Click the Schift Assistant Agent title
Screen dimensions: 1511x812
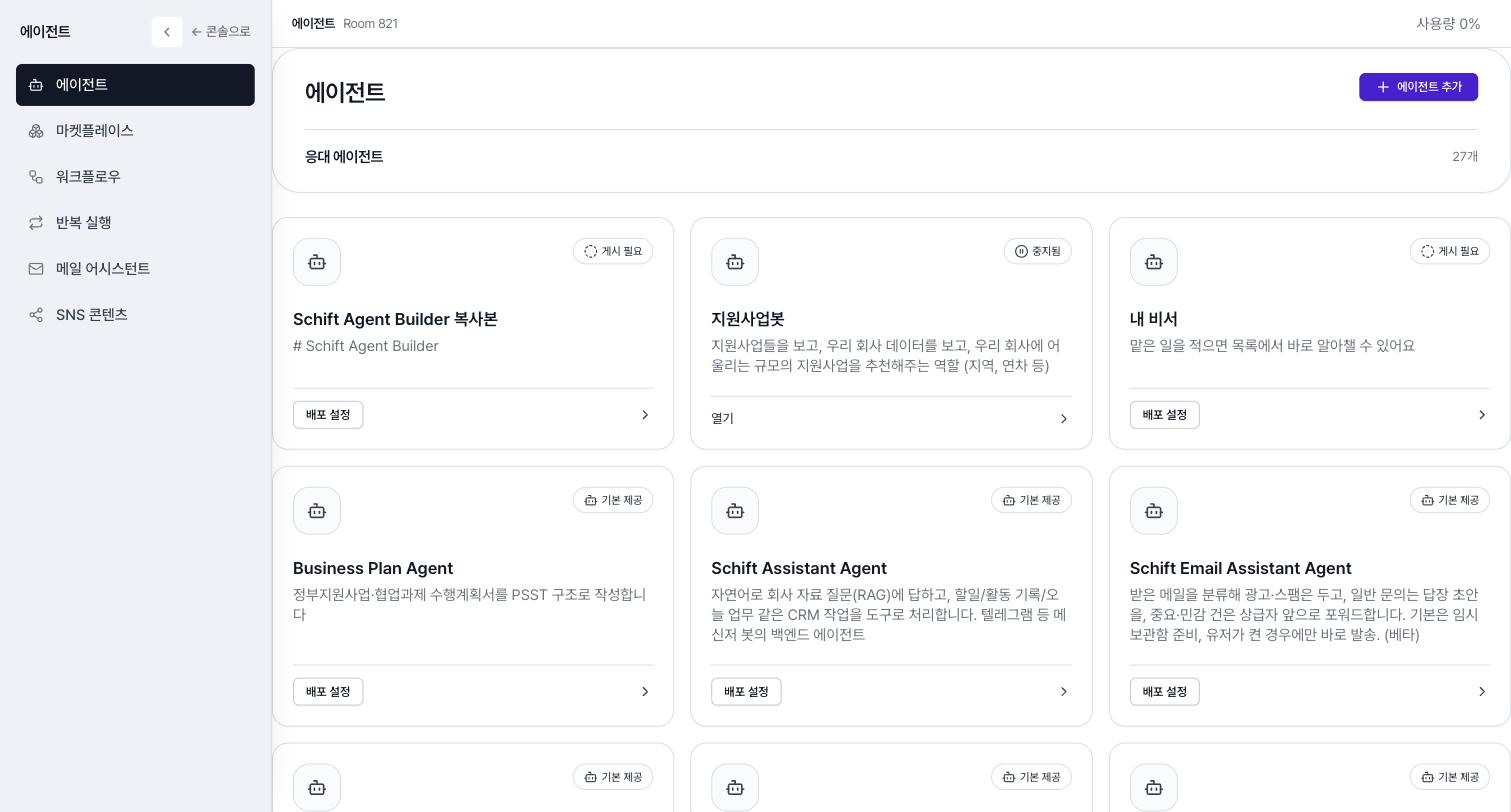pos(799,568)
